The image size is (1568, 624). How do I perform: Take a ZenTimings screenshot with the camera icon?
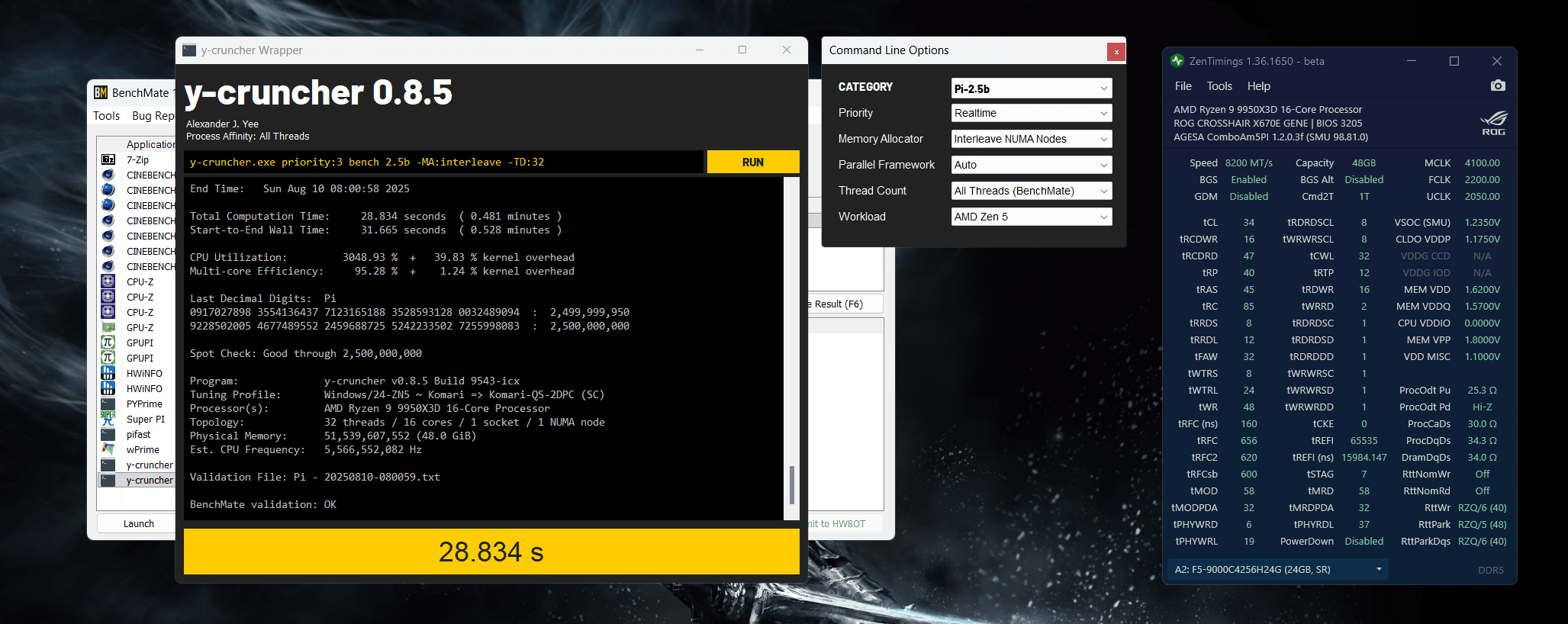(x=1498, y=85)
